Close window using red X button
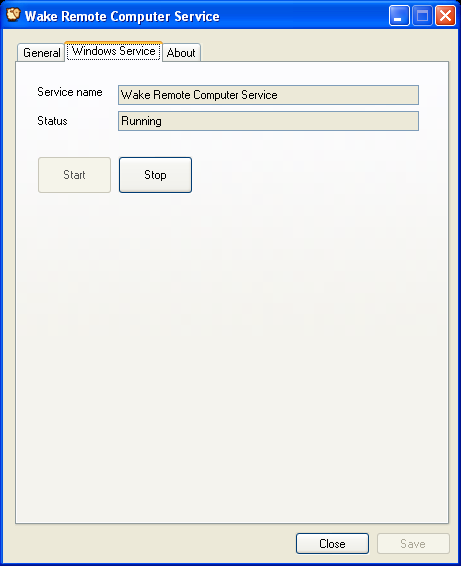461x566 pixels. click(x=445, y=16)
